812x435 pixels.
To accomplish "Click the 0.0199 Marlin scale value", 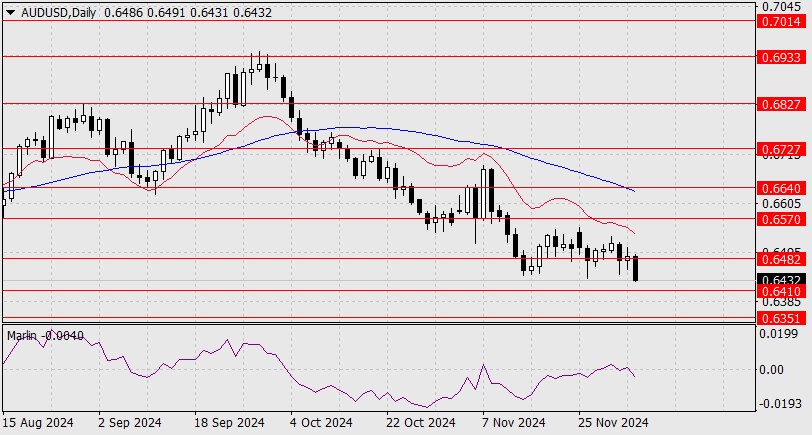I will (x=780, y=334).
